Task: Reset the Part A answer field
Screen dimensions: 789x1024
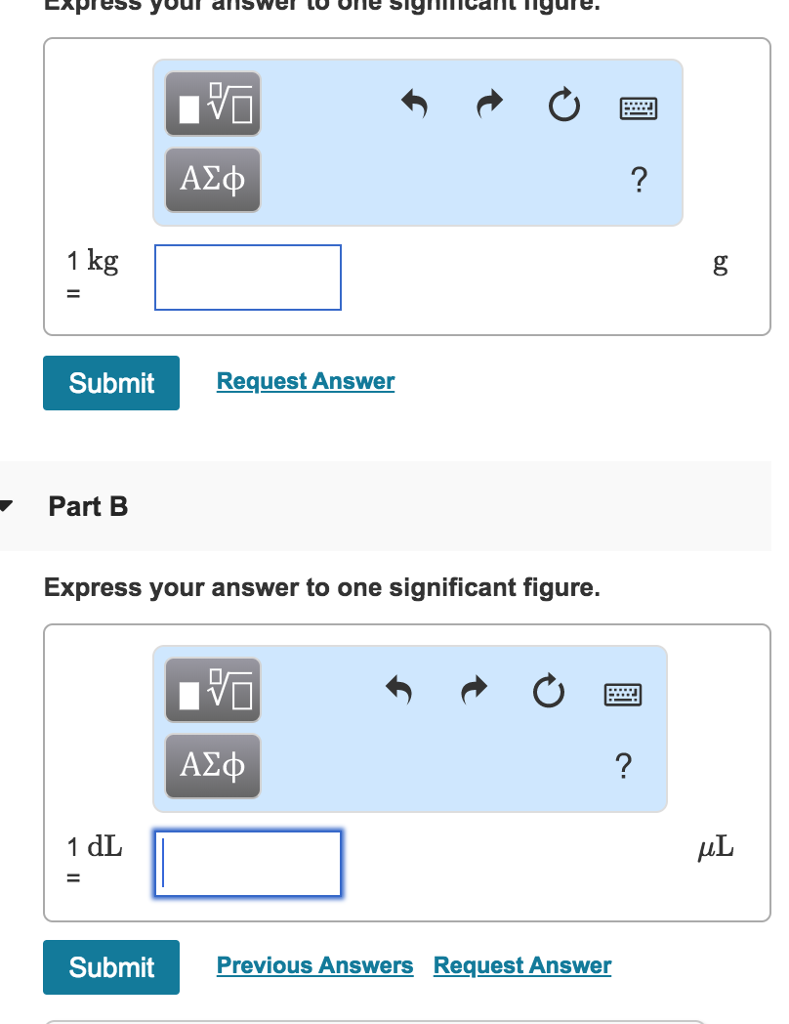Action: tap(563, 105)
